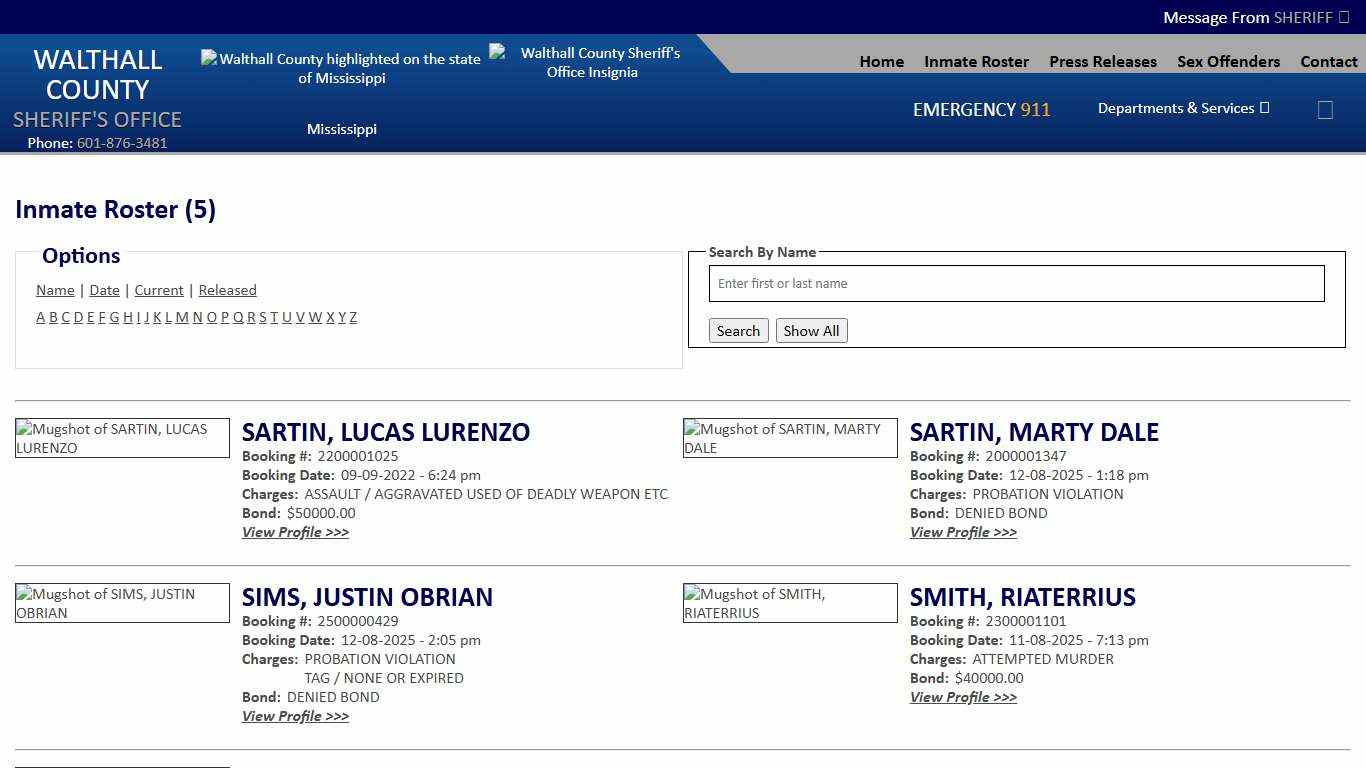This screenshot has width=1366, height=768.
Task: Select the Inmate Roster menu item
Action: point(976,61)
